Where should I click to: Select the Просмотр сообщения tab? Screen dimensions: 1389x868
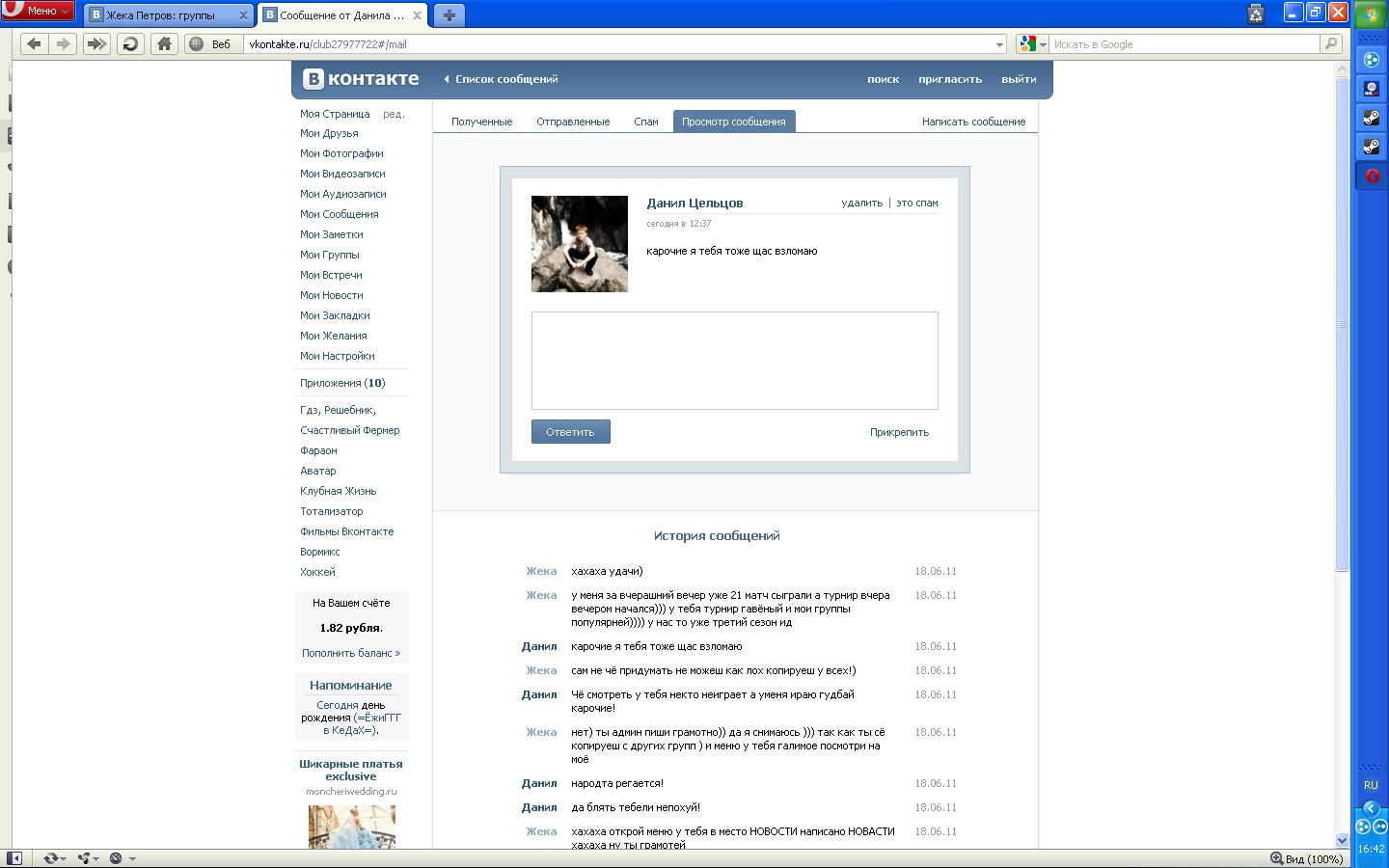point(734,122)
